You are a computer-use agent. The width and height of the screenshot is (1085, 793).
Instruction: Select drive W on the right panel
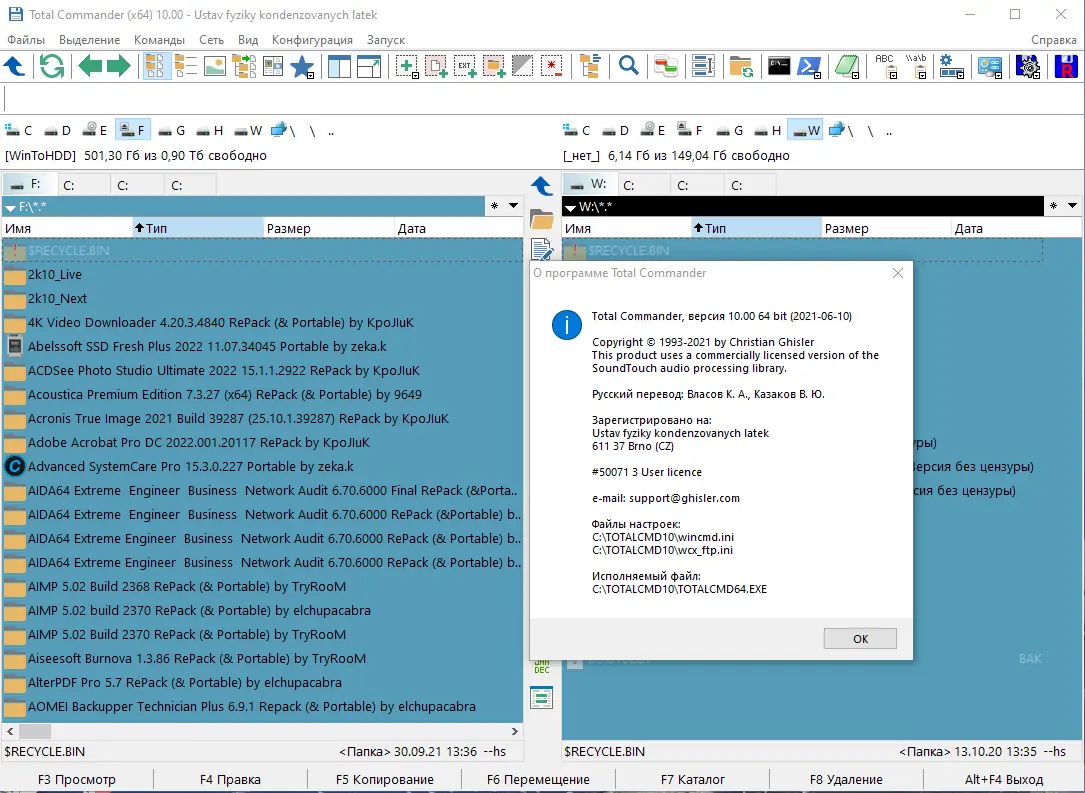click(x=805, y=130)
